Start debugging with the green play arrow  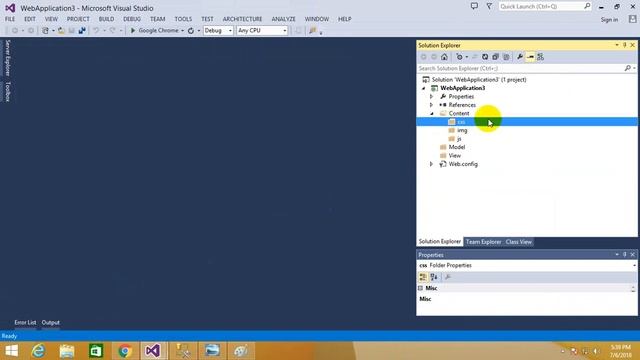click(133, 31)
